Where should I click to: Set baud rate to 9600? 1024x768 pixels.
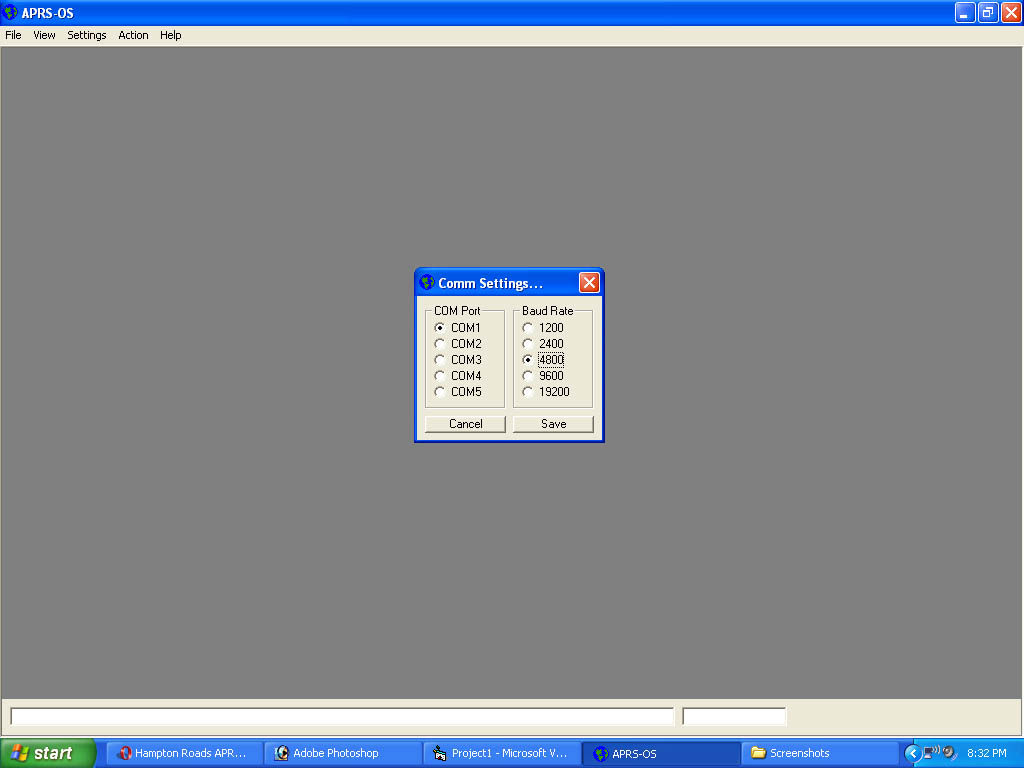543,376
